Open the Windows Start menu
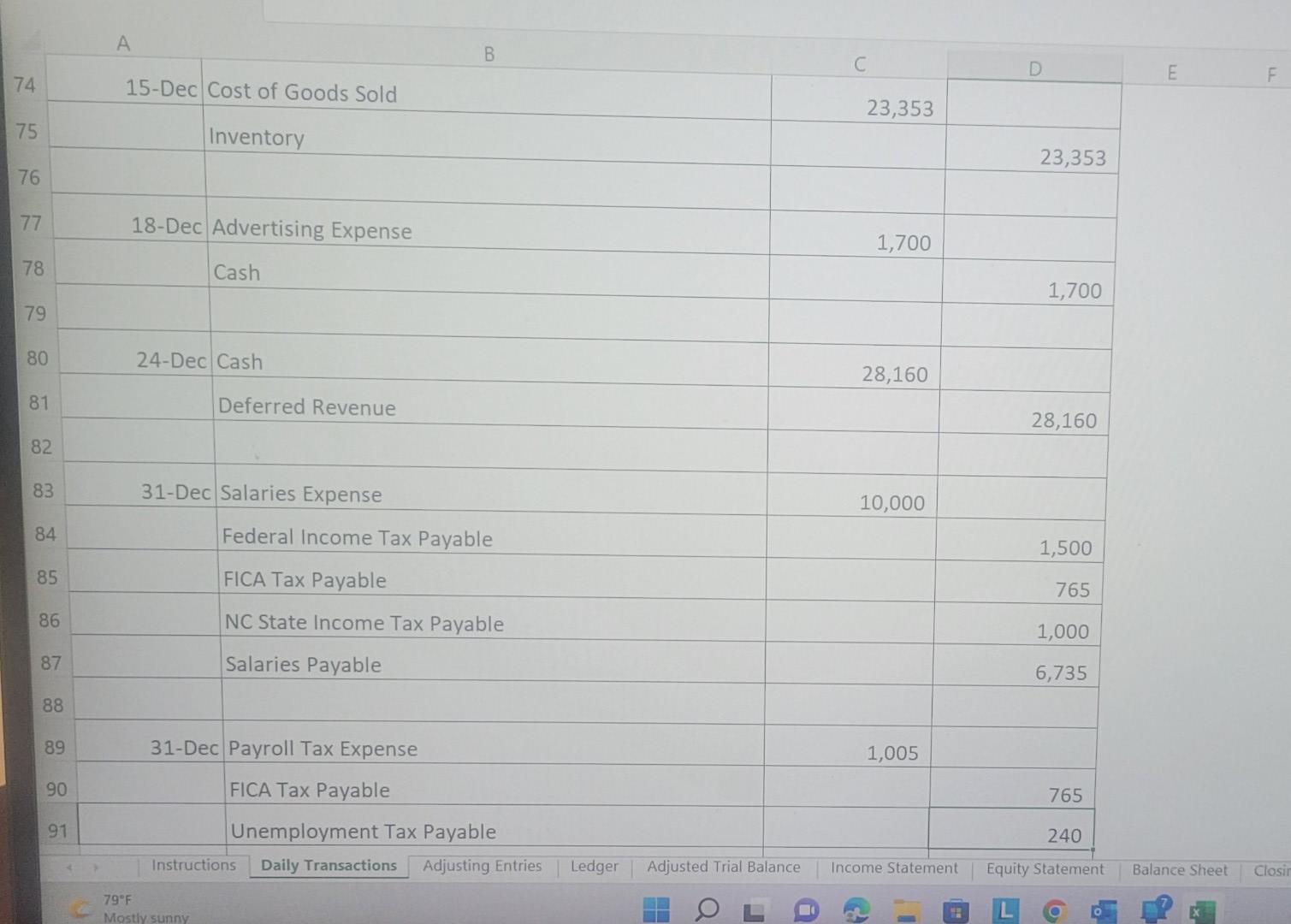Screen dimensions: 1291x924 (656, 910)
